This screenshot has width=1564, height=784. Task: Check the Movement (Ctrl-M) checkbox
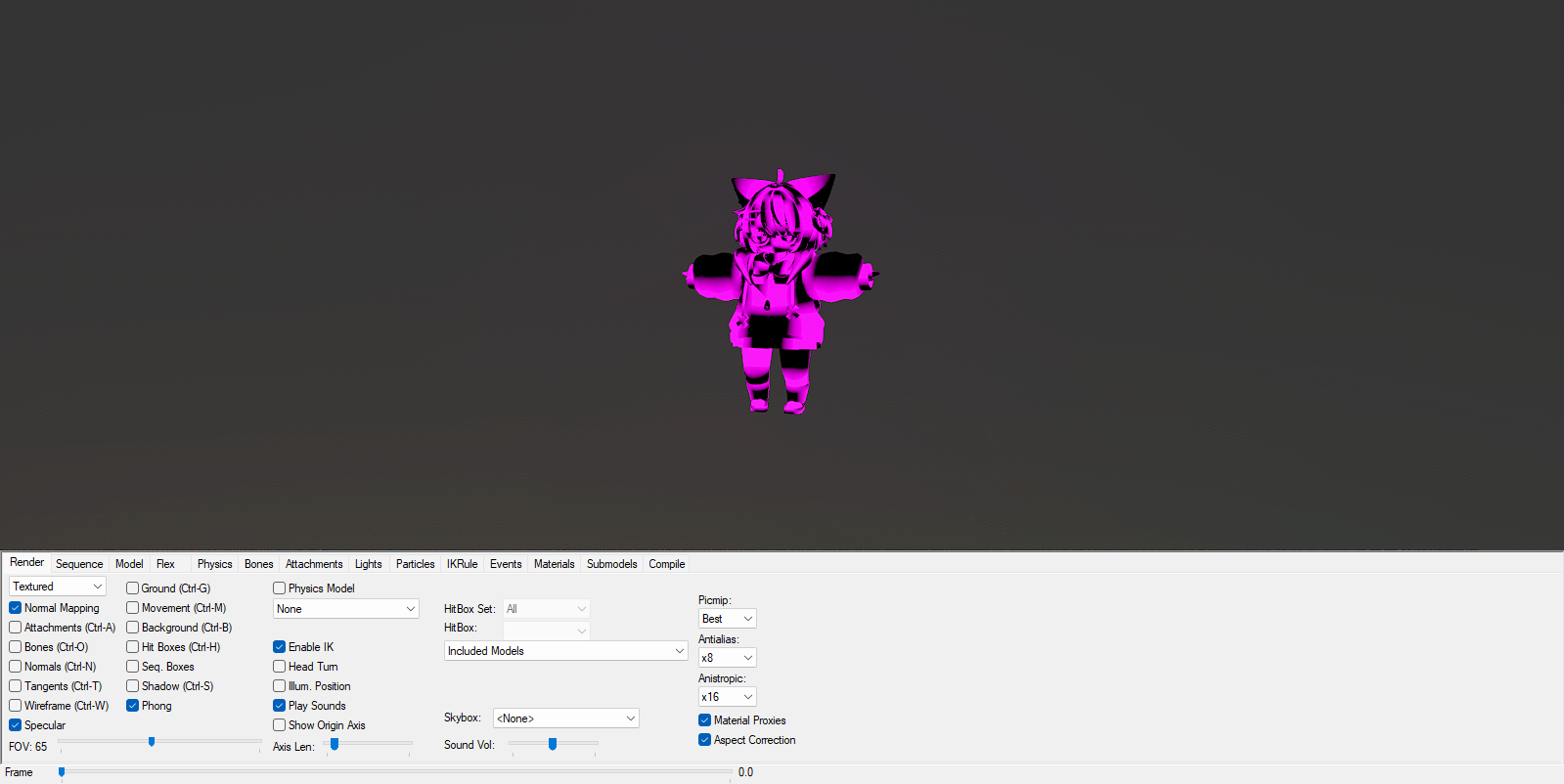point(133,608)
